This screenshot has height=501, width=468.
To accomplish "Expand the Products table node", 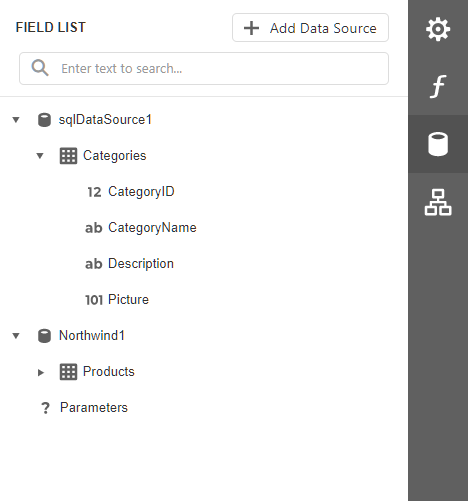I will point(41,372).
